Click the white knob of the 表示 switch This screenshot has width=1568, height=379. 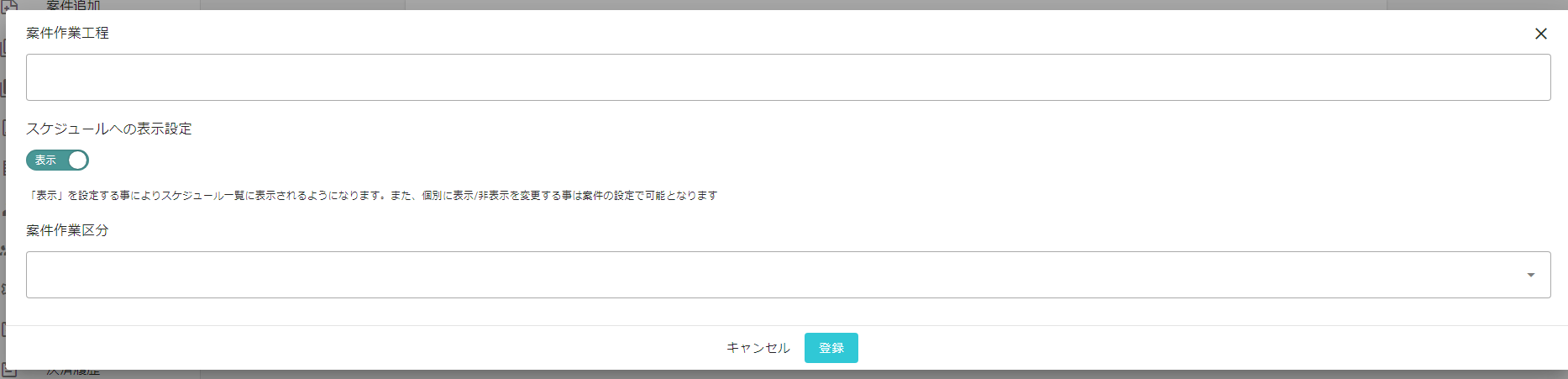point(78,160)
